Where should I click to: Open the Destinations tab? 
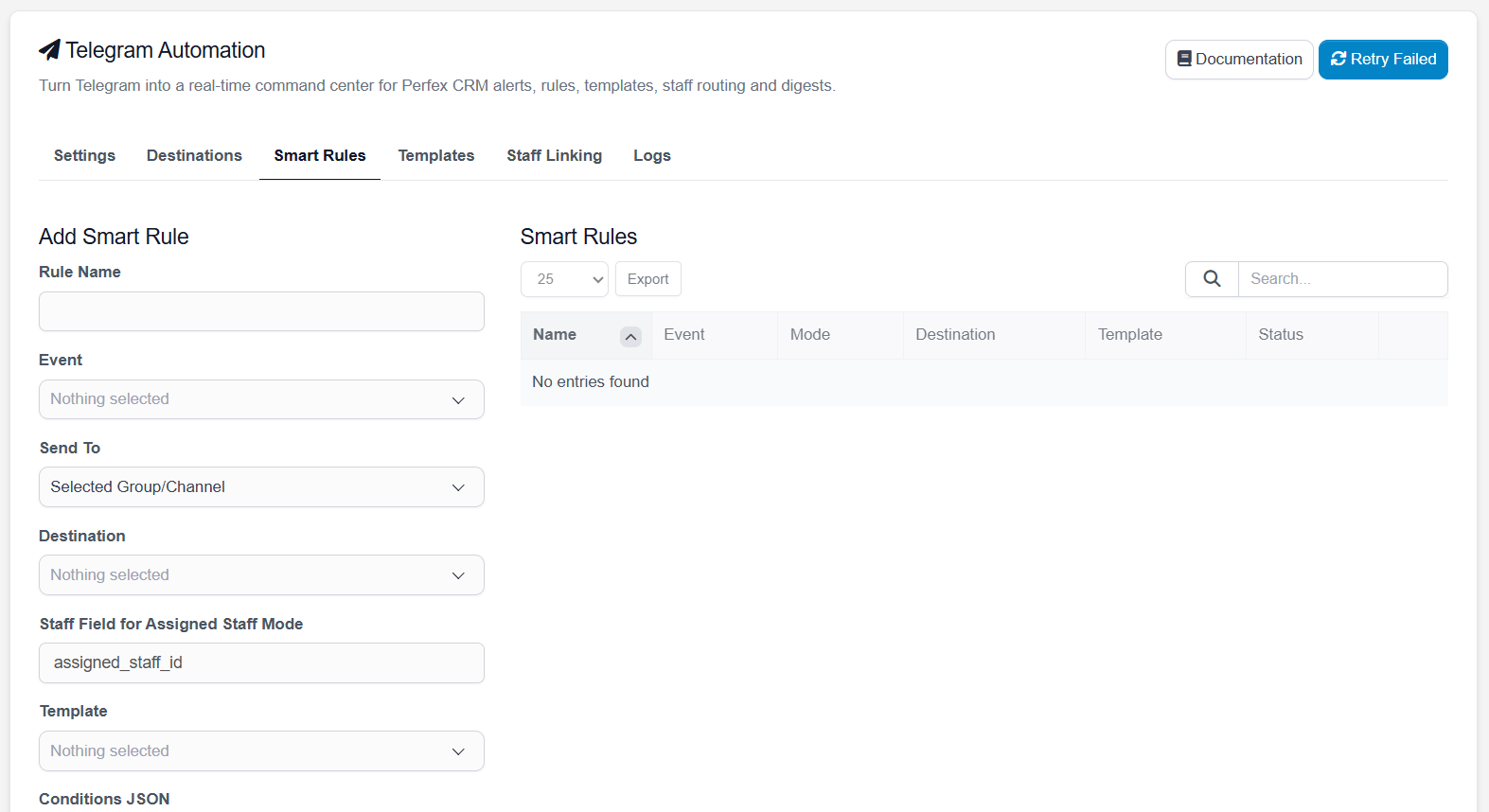(x=194, y=156)
